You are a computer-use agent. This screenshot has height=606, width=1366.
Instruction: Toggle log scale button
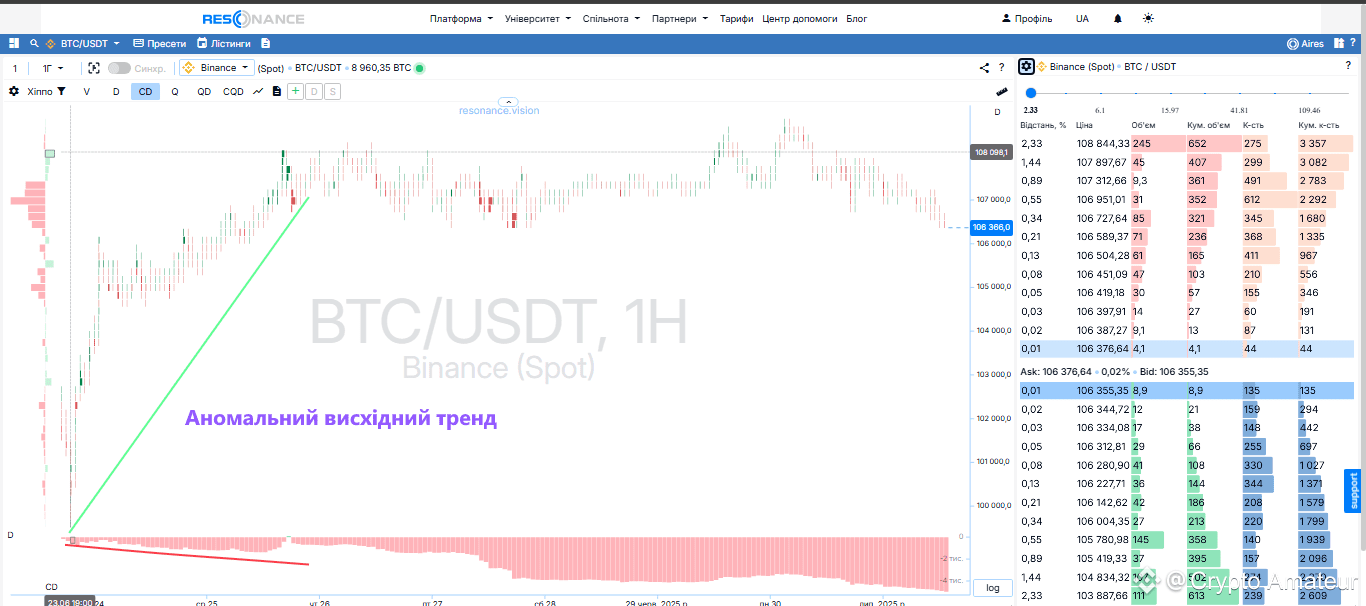992,588
